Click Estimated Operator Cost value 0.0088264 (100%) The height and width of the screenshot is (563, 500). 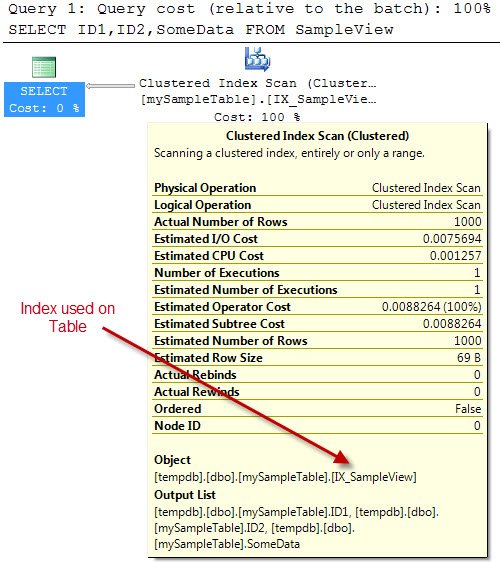click(431, 307)
